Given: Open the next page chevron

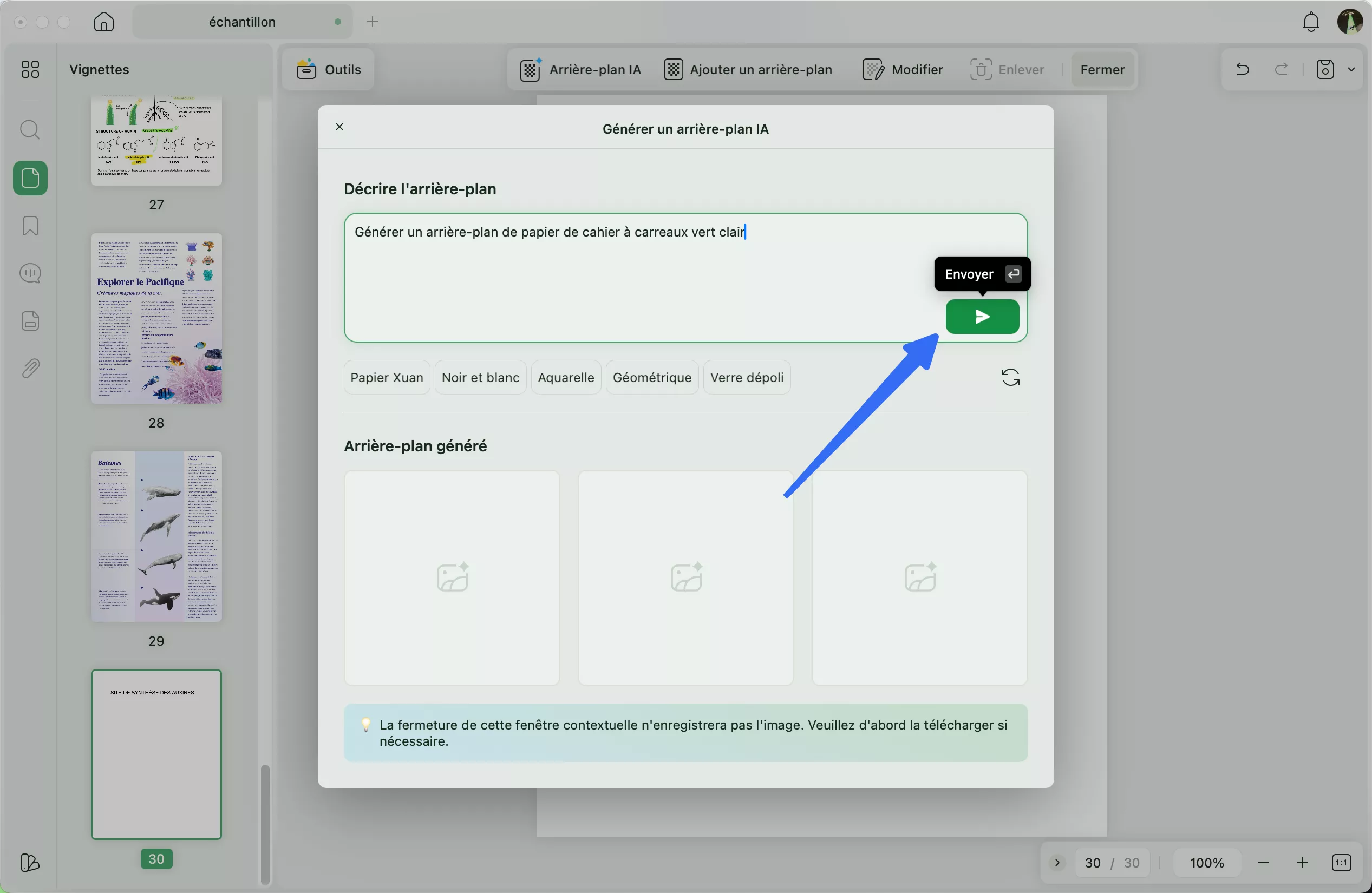Looking at the screenshot, I should pos(1057,863).
